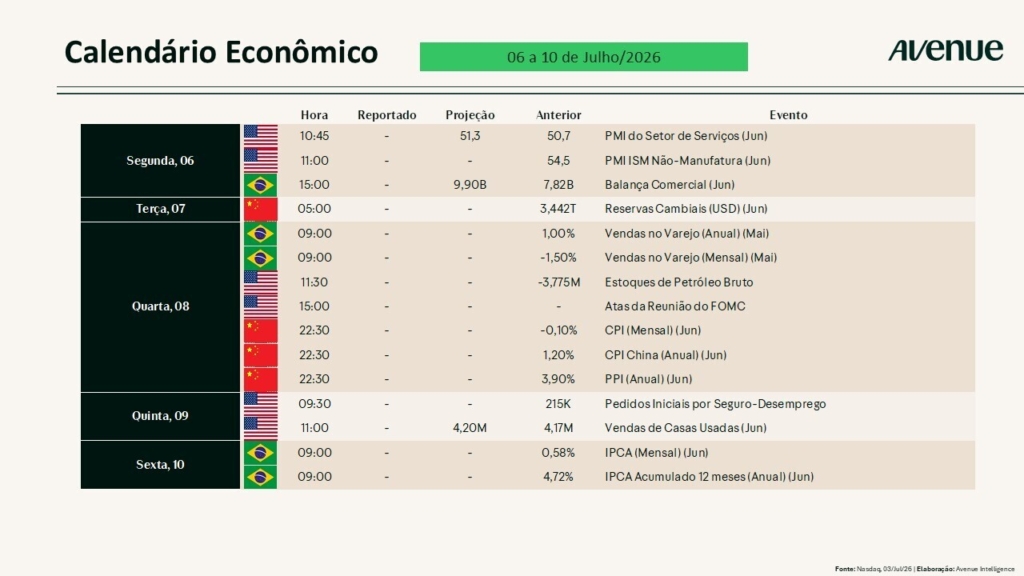Click the previous value 1,00%
The image size is (1024, 576).
pyautogui.click(x=558, y=234)
